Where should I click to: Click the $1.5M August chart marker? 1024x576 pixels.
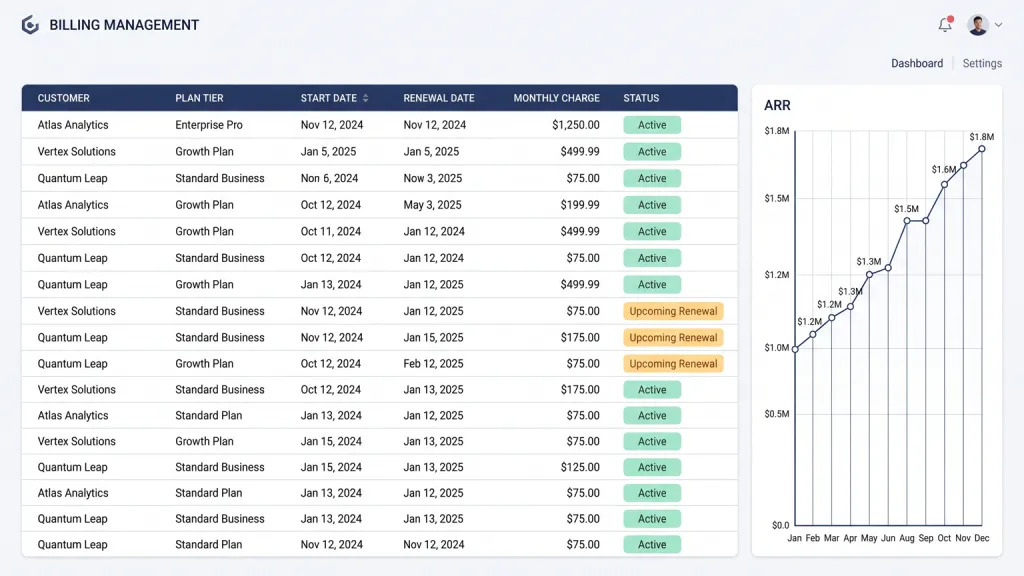pyautogui.click(x=907, y=221)
